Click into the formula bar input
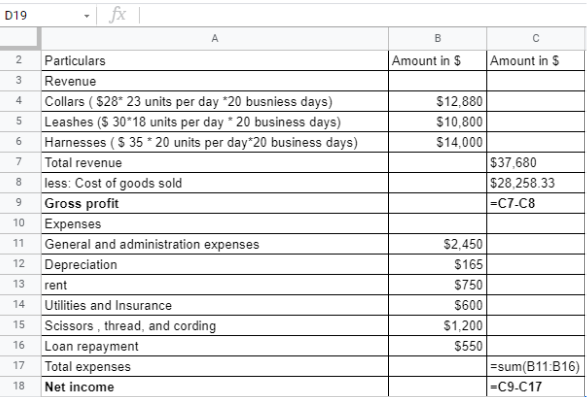 [x=363, y=15]
